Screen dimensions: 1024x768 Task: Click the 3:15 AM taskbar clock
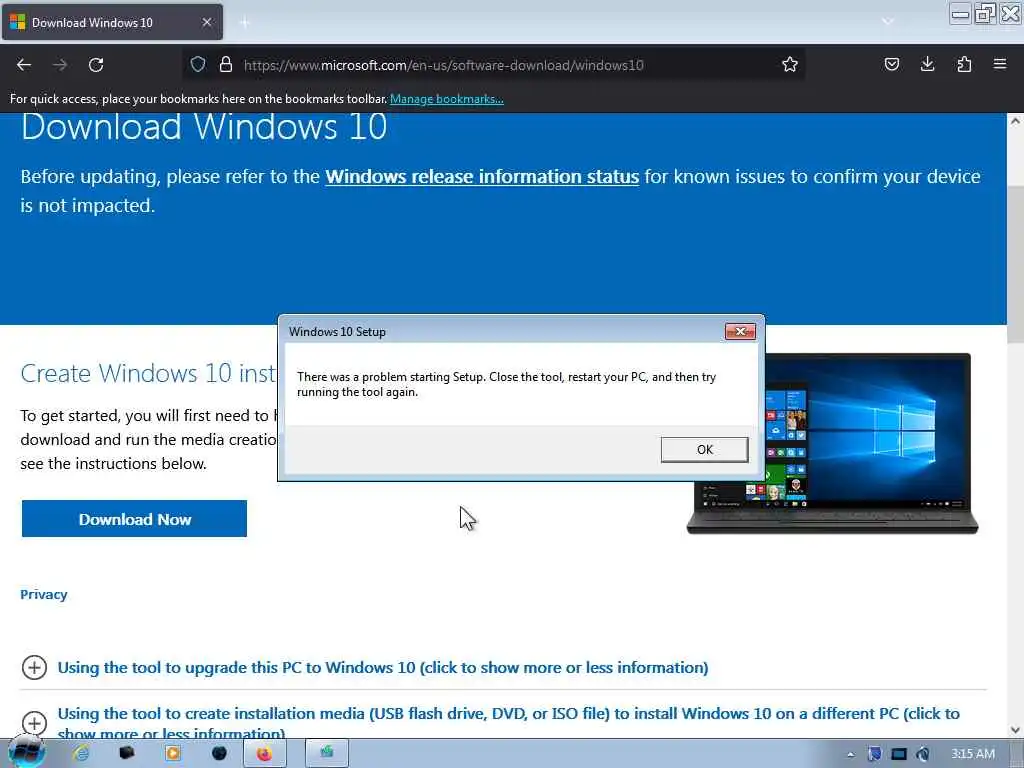(x=973, y=754)
